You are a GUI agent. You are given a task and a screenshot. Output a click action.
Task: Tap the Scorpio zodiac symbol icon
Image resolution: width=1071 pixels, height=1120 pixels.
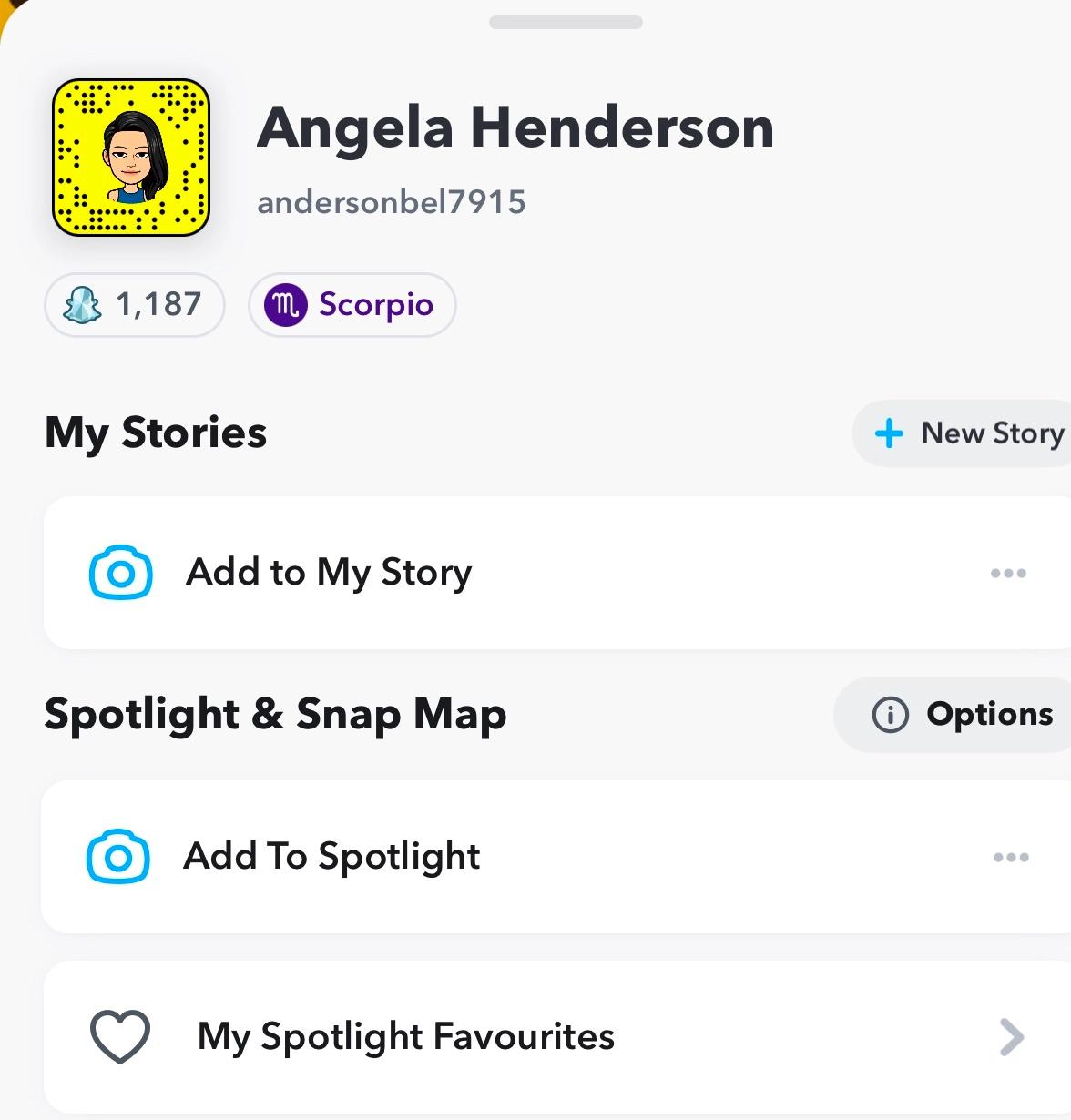(x=285, y=304)
